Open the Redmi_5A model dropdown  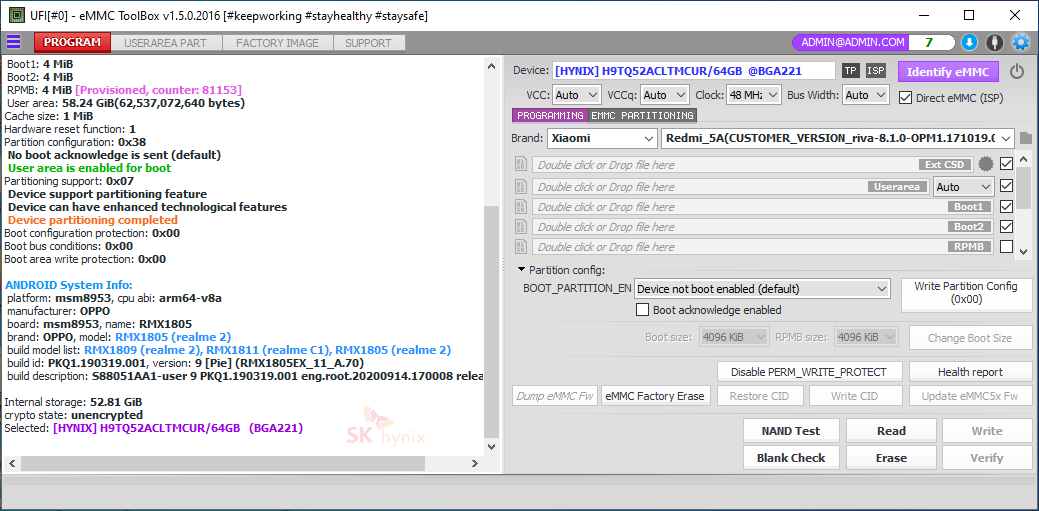(x=838, y=139)
